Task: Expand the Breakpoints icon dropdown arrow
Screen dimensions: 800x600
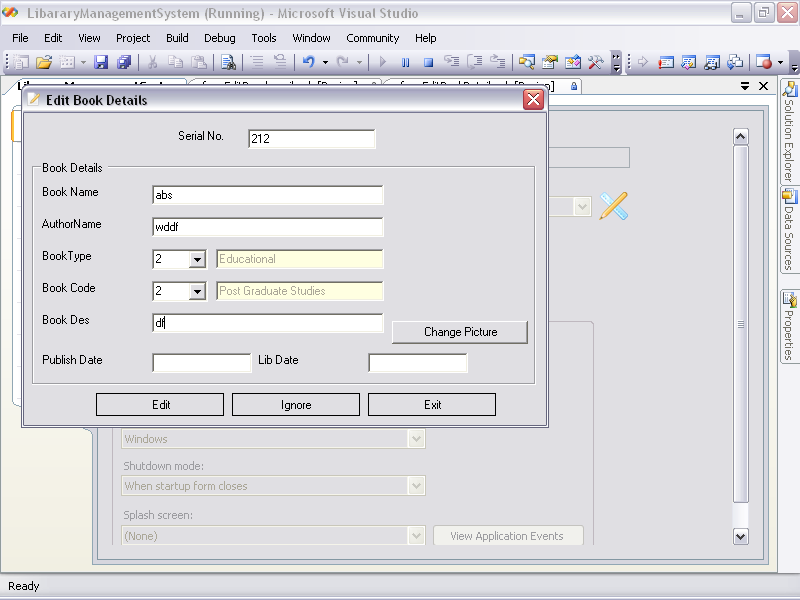Action: (780, 63)
